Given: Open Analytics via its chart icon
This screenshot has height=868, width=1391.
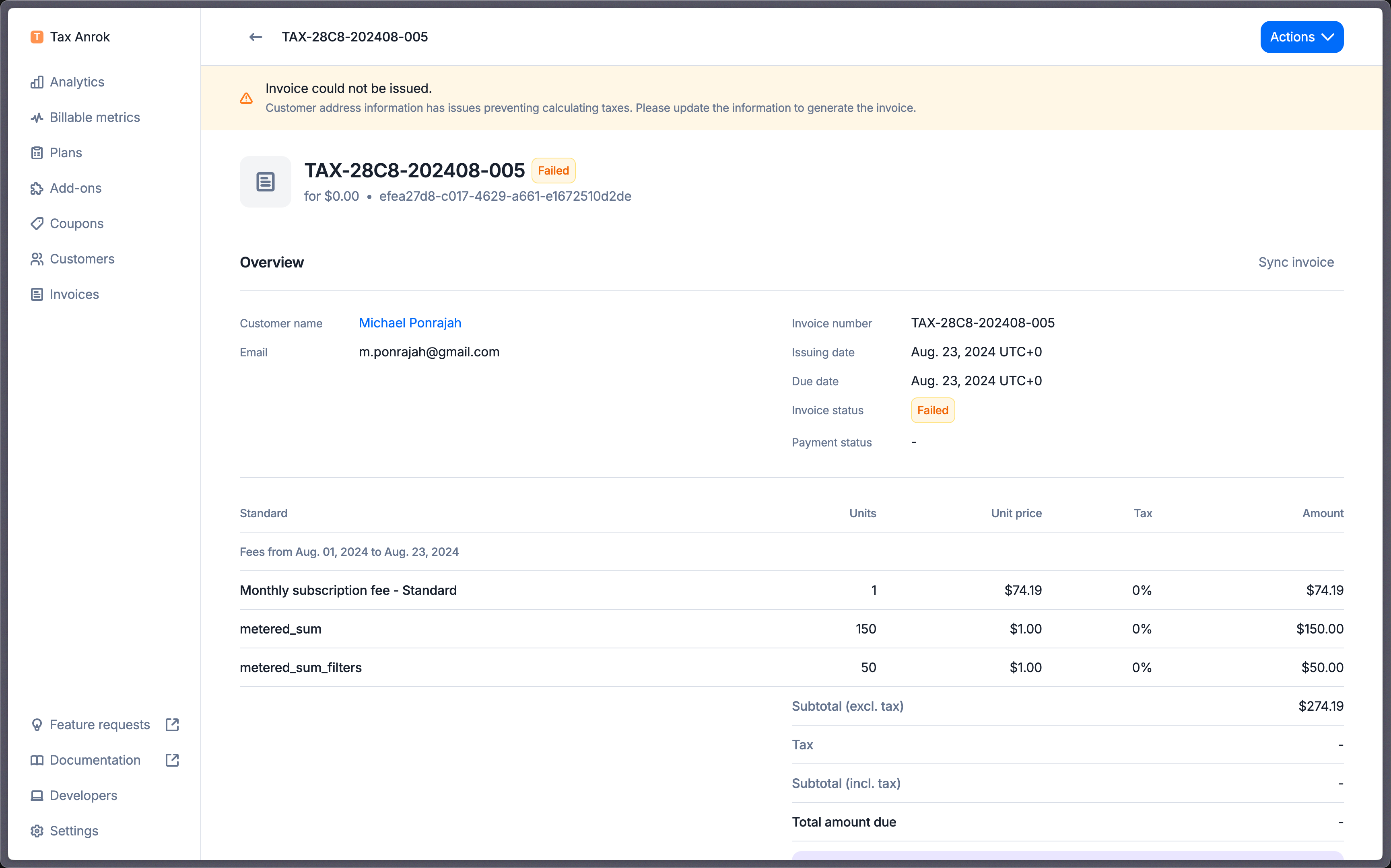Looking at the screenshot, I should pos(37,82).
